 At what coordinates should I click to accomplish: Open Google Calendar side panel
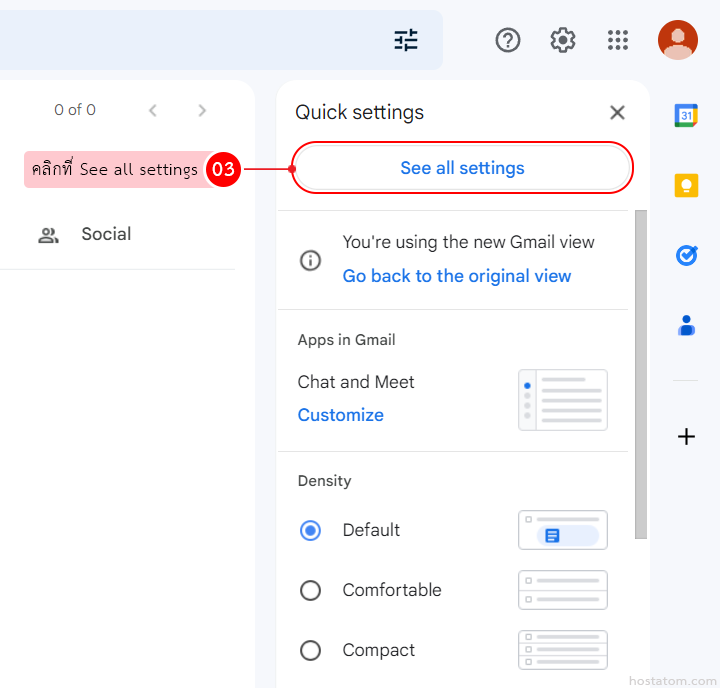(x=686, y=115)
